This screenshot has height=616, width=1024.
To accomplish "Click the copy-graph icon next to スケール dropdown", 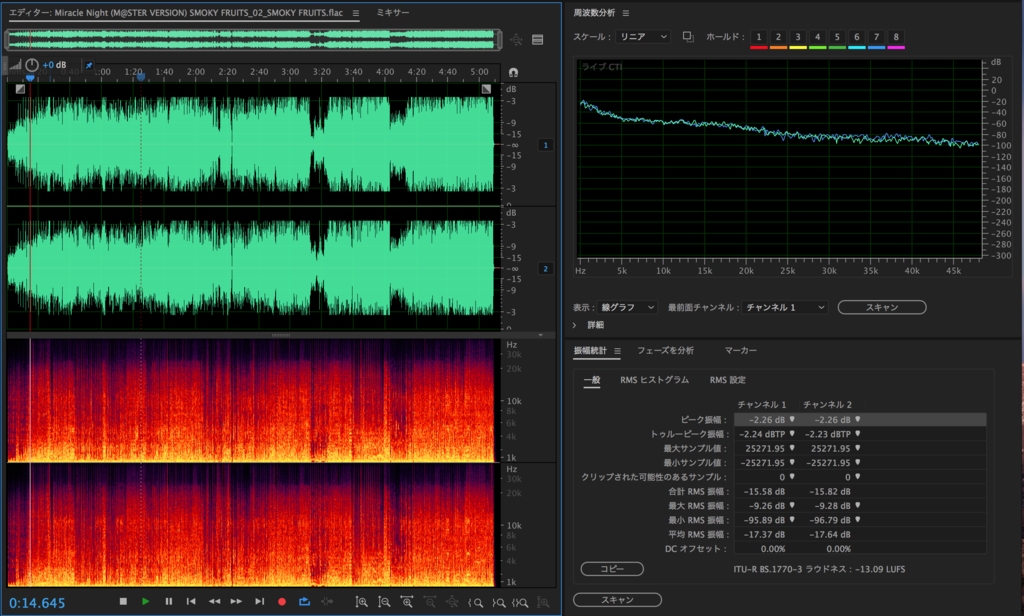I will click(x=688, y=37).
